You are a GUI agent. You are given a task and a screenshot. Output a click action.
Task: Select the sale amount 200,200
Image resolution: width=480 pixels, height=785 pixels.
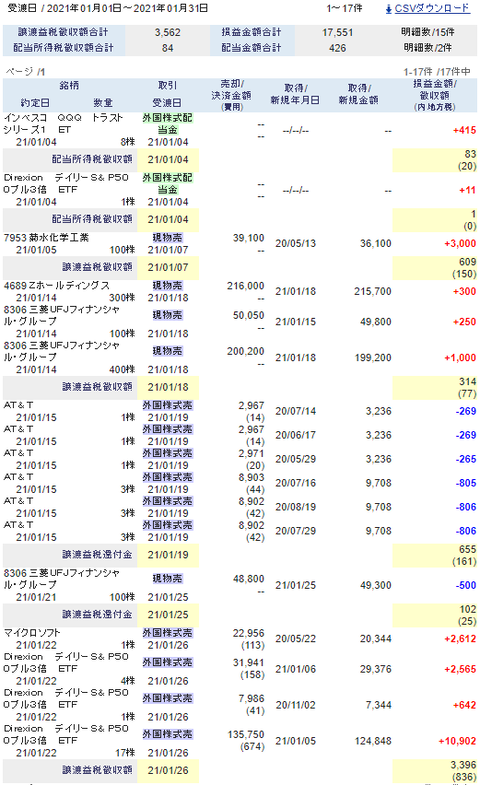pyautogui.click(x=245, y=351)
